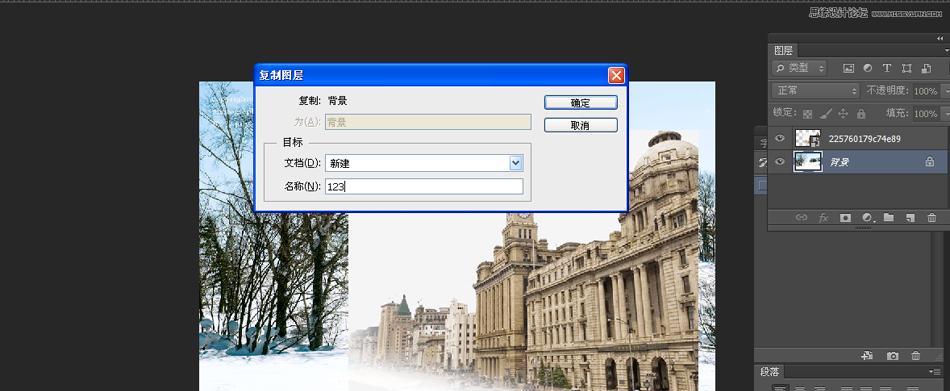Open the 类型 layer filter dropdown
Screen dimensions: 950x391
[x=799, y=69]
